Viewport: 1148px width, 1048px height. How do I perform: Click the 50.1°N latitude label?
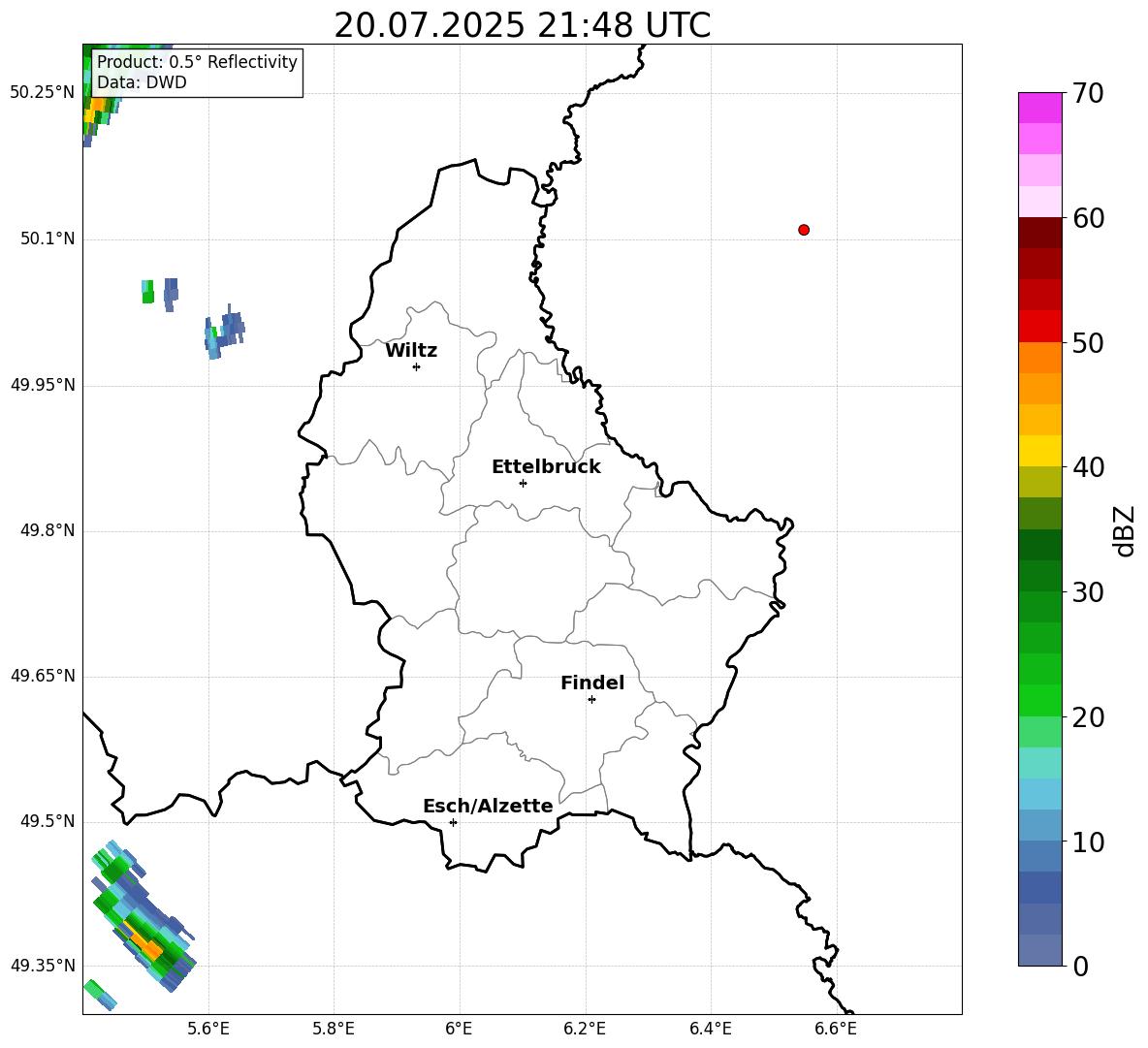(48, 239)
